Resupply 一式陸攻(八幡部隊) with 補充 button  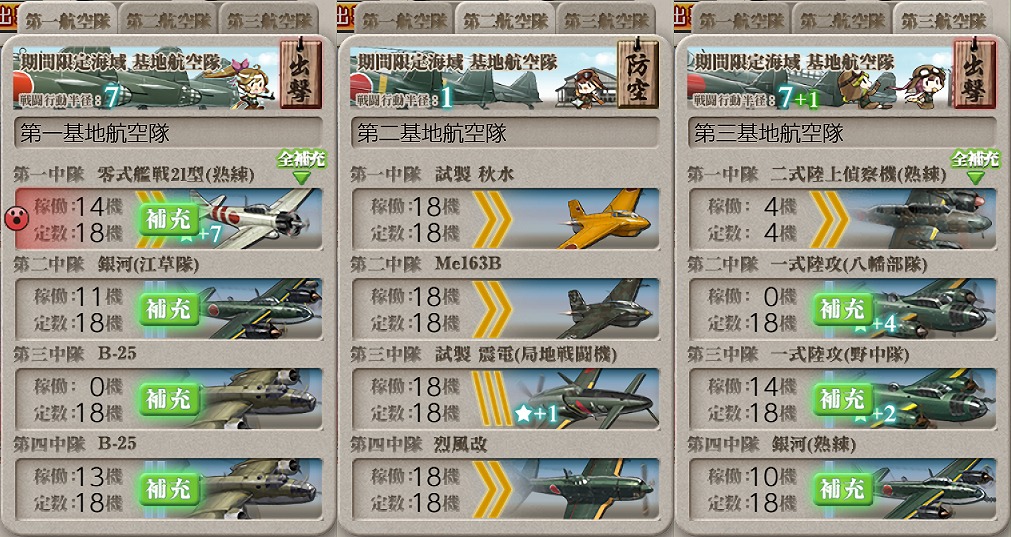click(x=843, y=309)
